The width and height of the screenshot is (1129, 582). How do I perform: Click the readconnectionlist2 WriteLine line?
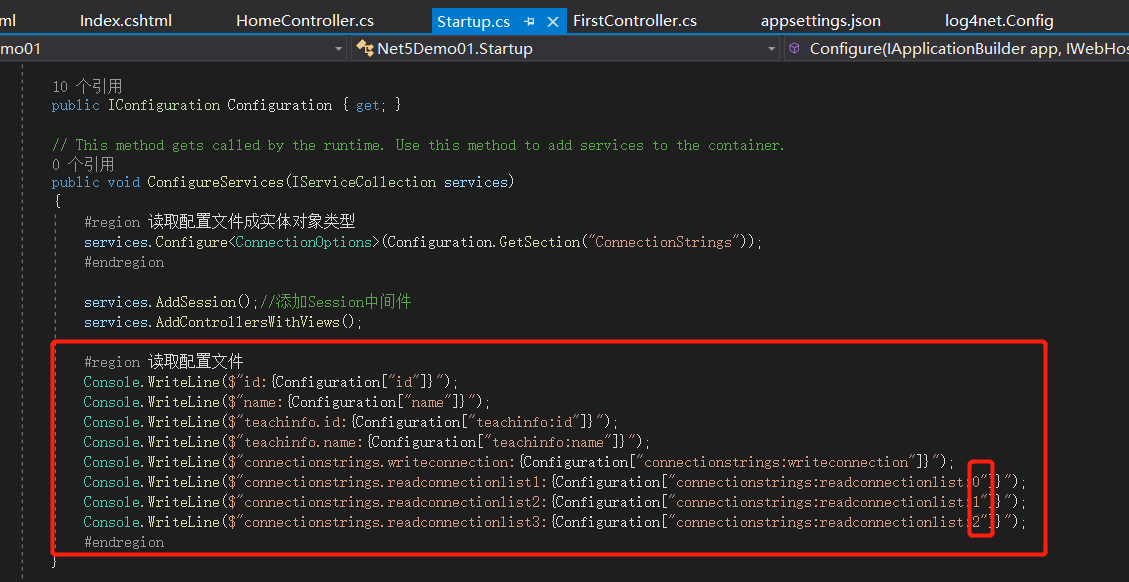(x=555, y=502)
